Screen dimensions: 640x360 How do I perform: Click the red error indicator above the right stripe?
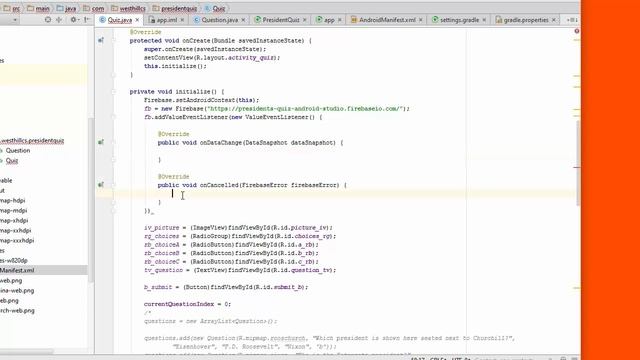coord(576,31)
